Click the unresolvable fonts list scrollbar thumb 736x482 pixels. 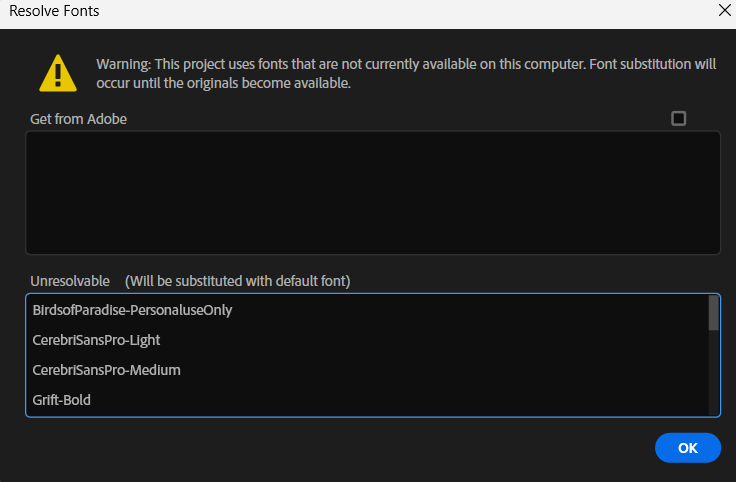tap(713, 312)
